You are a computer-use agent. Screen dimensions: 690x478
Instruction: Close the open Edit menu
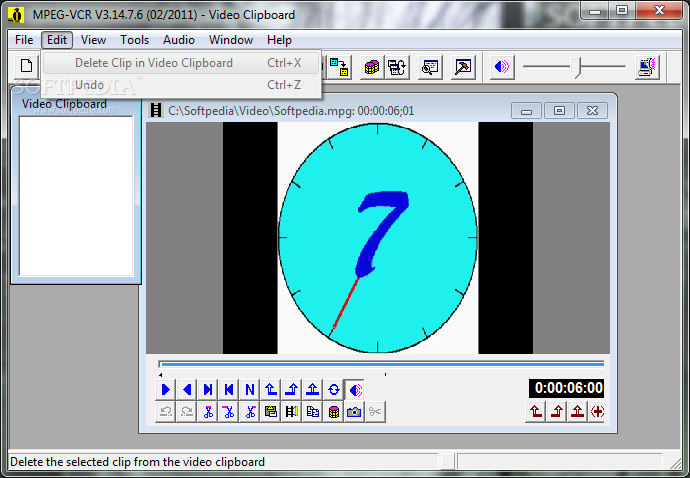point(57,40)
